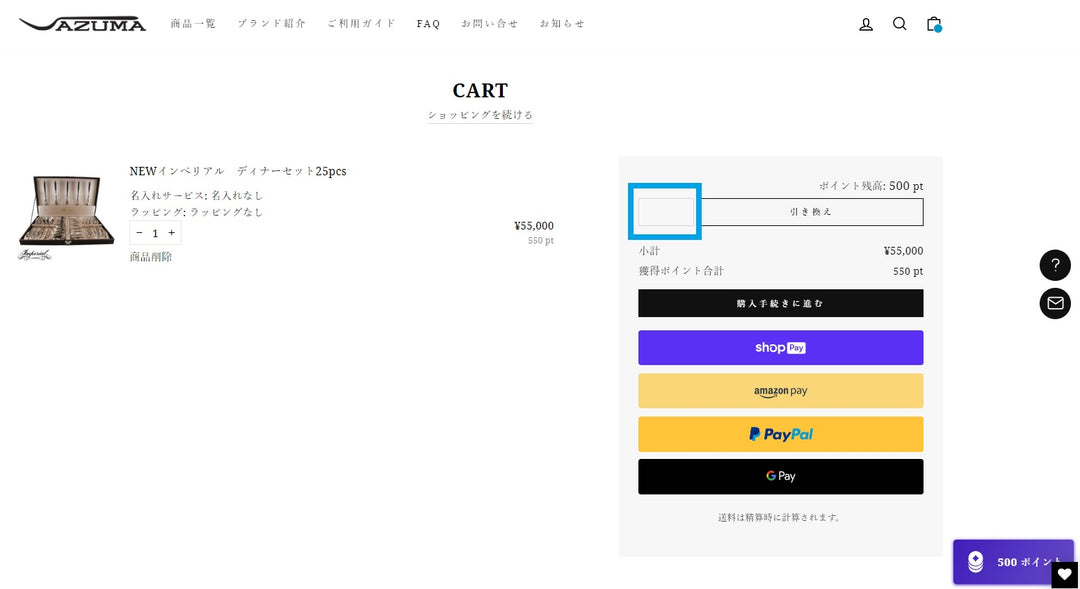Viewport: 1080px width, 589px height.
Task: Click the AZUMA logo
Action: (x=82, y=24)
